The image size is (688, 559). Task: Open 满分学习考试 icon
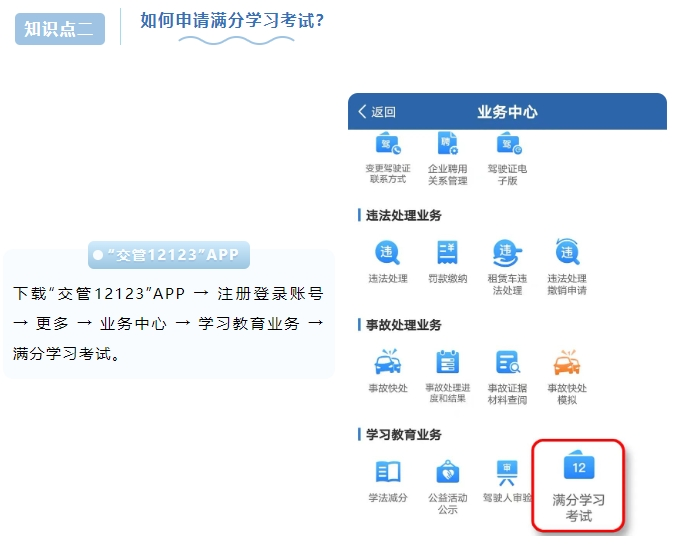[x=579, y=465]
